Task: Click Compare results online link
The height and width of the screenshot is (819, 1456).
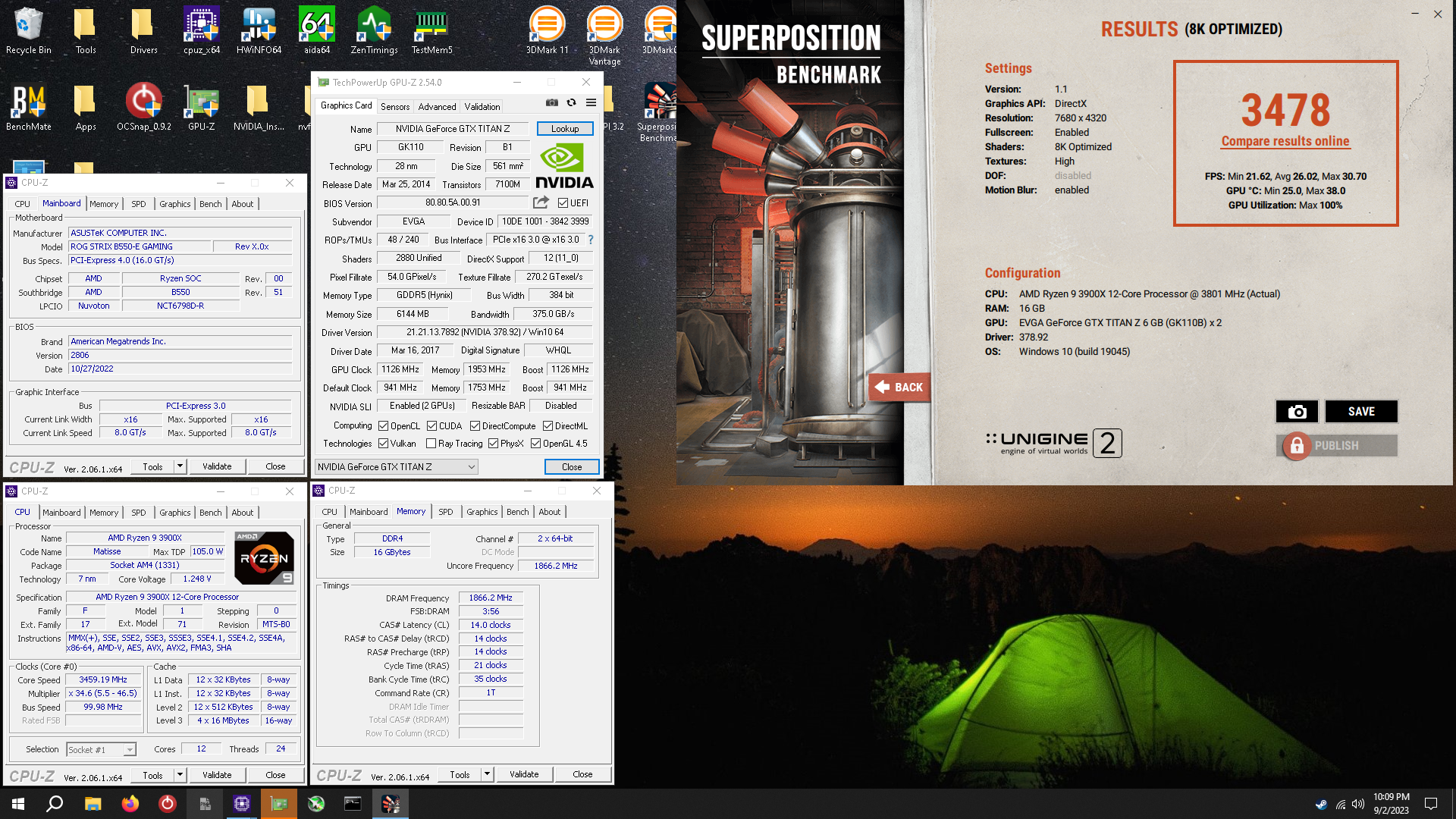Action: (1285, 141)
